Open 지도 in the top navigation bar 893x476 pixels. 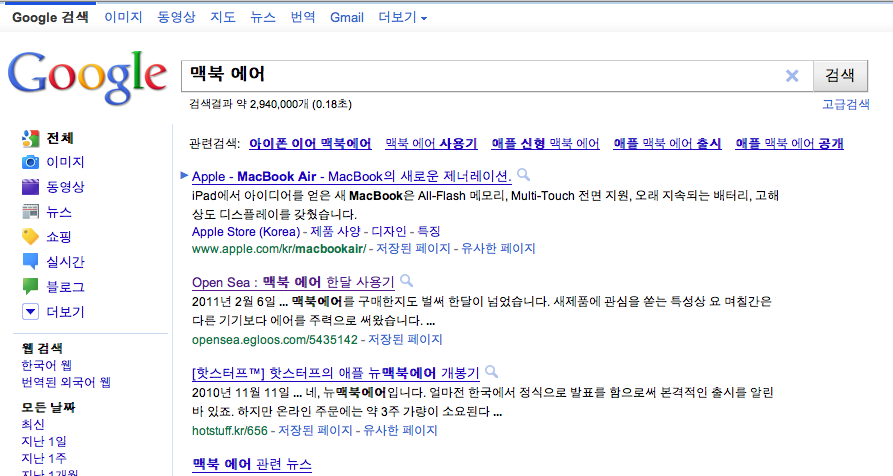223,18
